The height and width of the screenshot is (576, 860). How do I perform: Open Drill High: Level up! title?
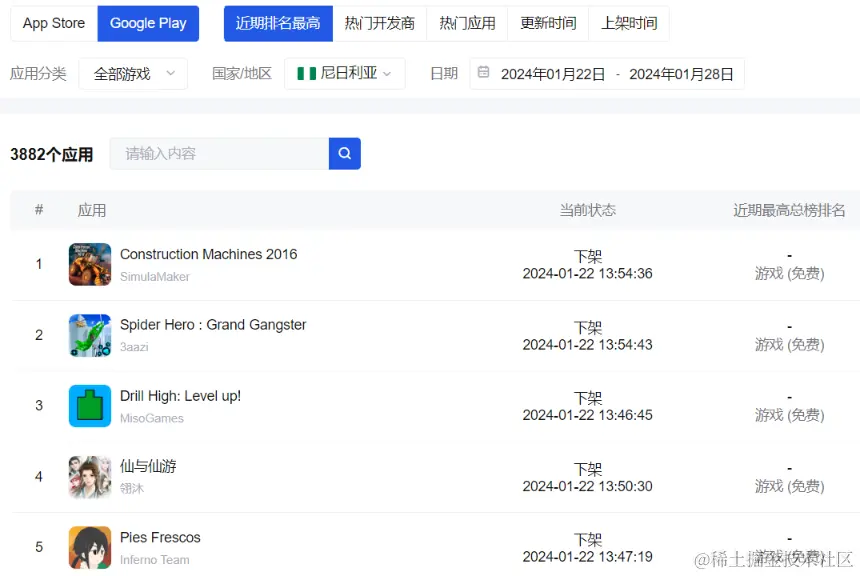pos(180,396)
